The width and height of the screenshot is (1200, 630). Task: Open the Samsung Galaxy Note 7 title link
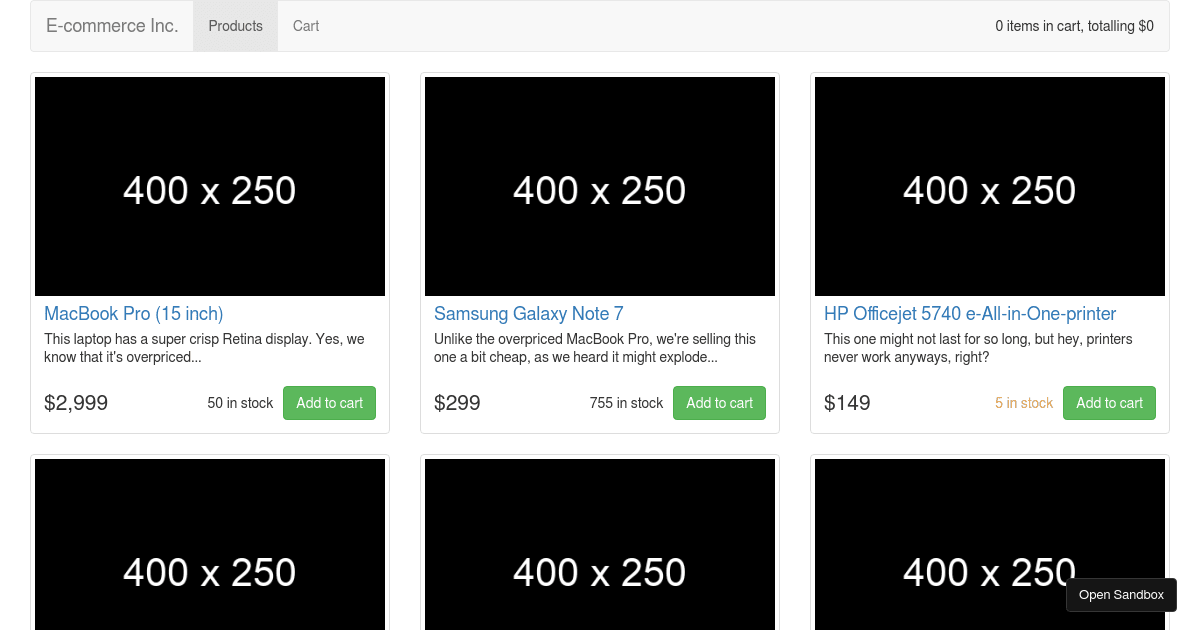[x=528, y=314]
